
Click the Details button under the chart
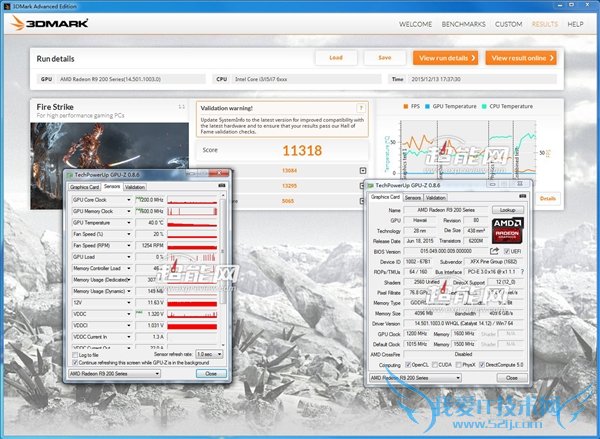pos(548,198)
